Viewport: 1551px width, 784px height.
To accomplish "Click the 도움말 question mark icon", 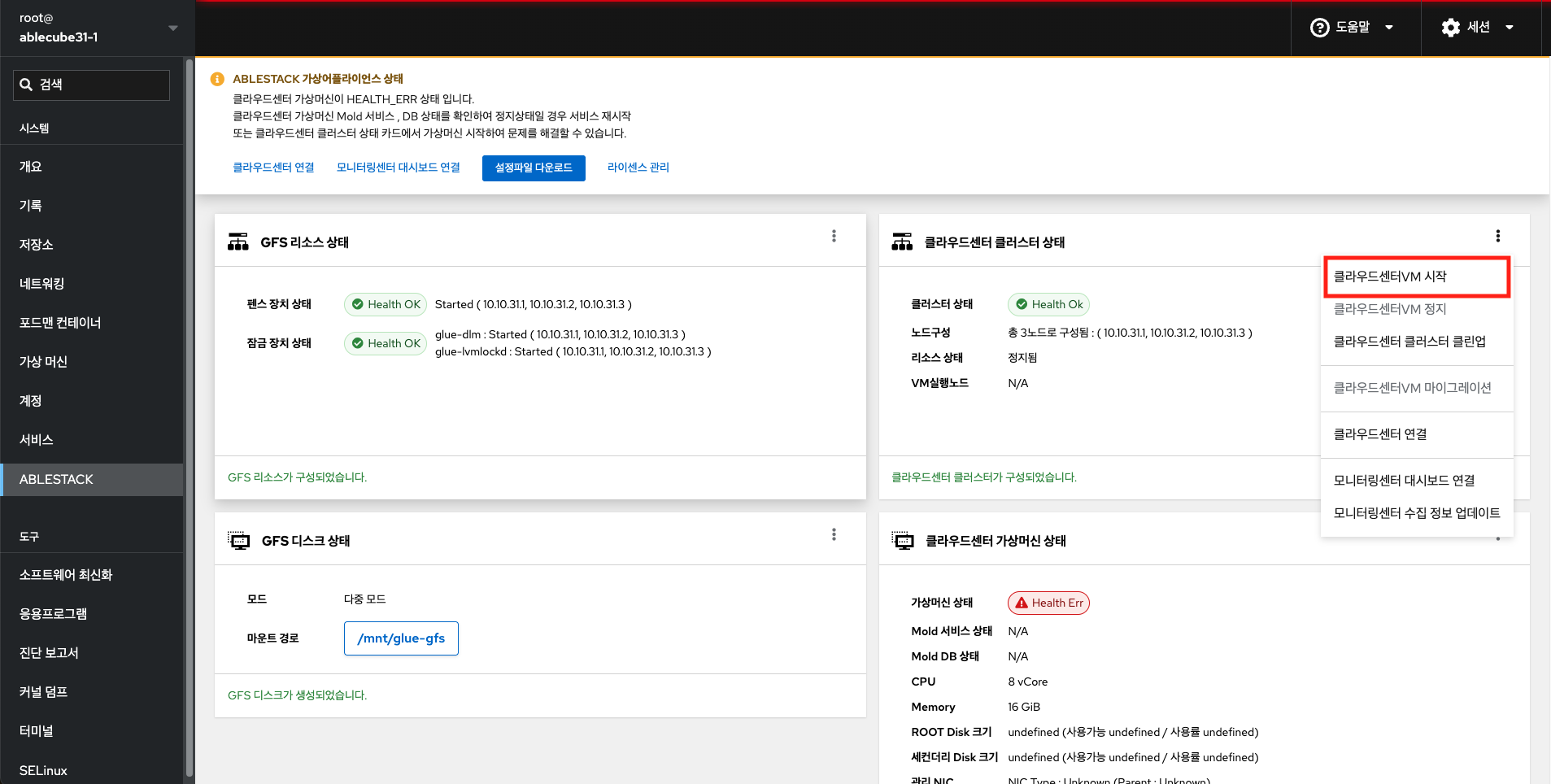I will [x=1318, y=27].
